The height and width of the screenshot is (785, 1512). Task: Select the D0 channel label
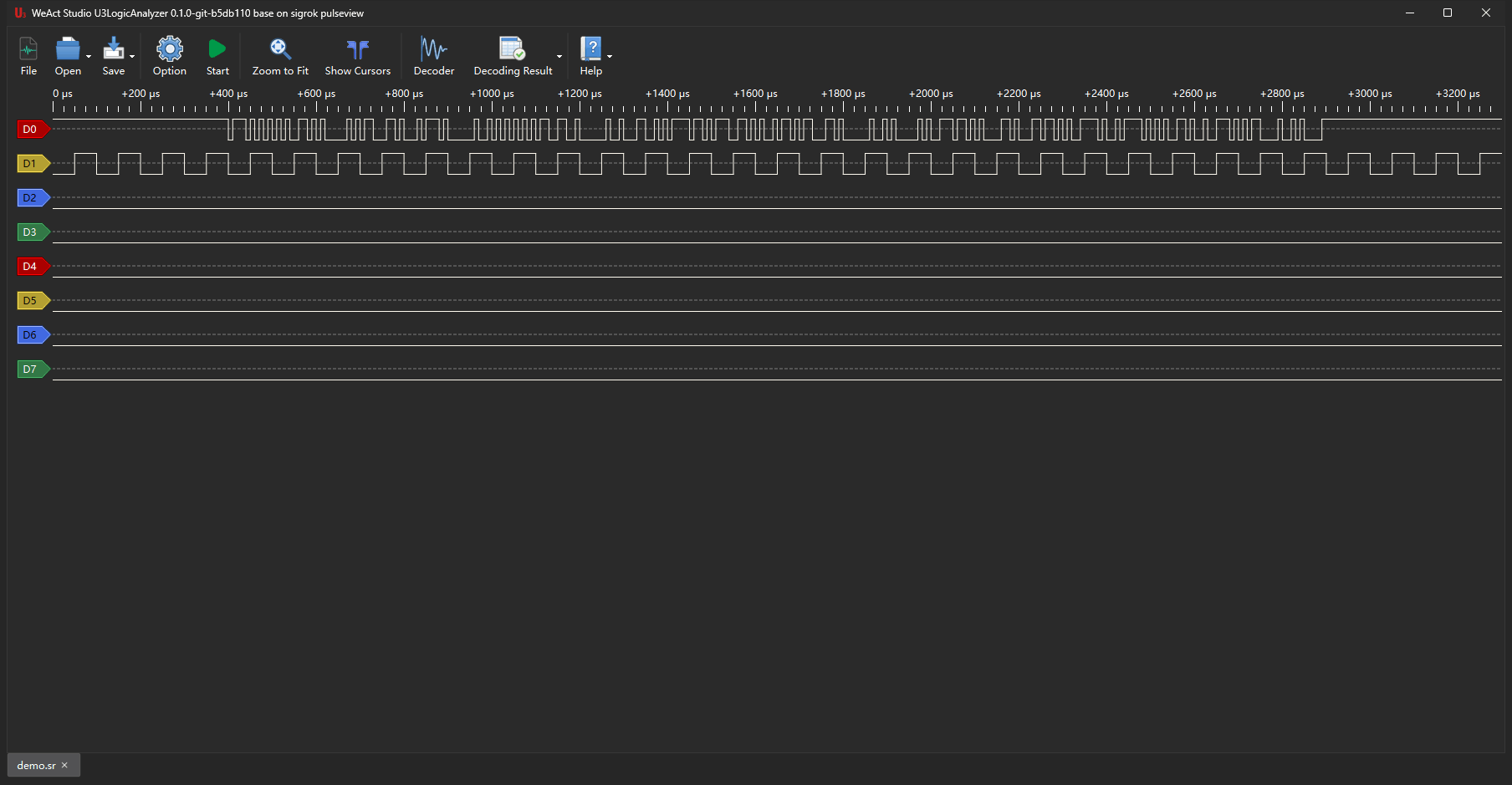(x=33, y=129)
